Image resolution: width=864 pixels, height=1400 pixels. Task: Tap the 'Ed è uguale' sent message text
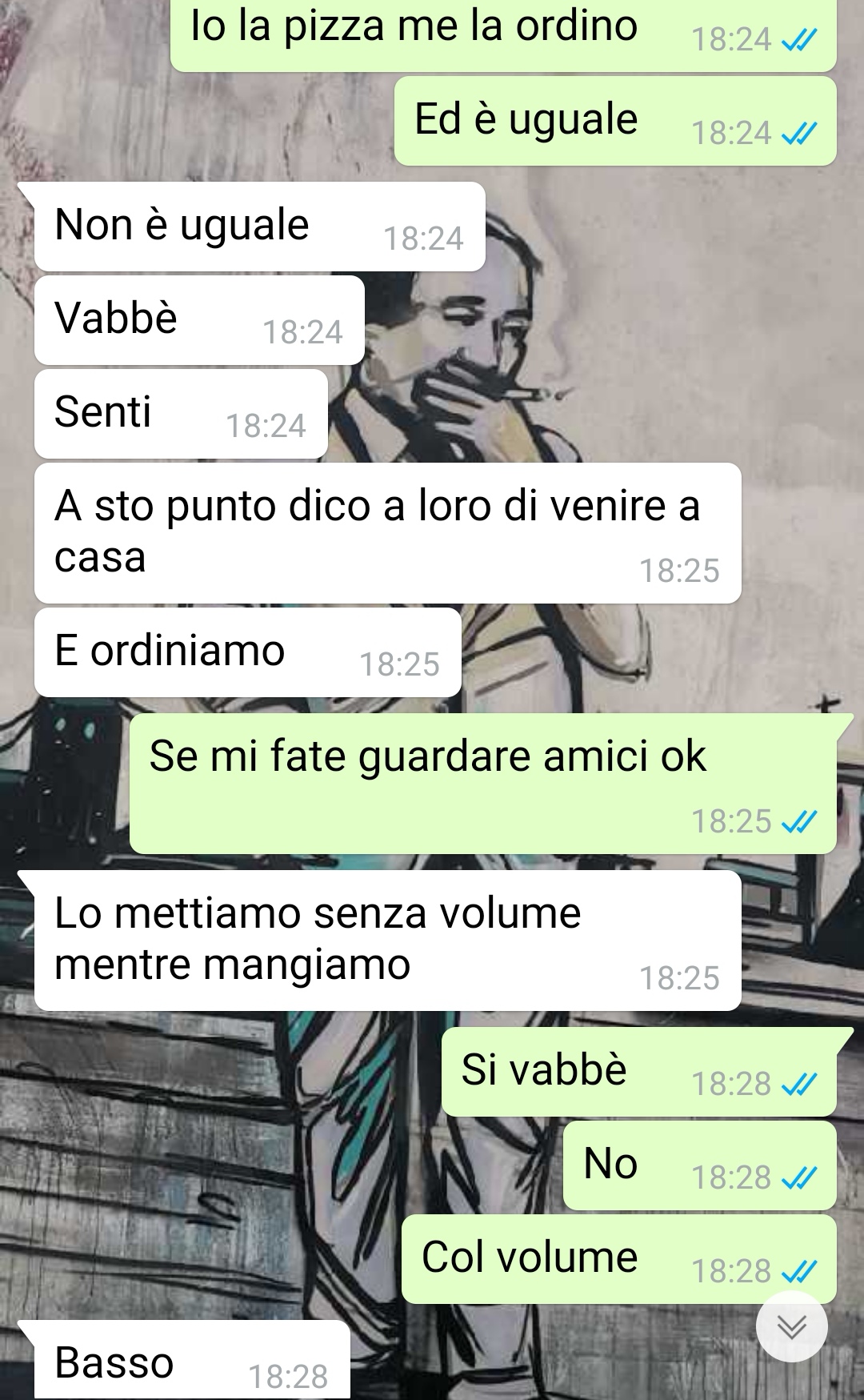point(526,119)
